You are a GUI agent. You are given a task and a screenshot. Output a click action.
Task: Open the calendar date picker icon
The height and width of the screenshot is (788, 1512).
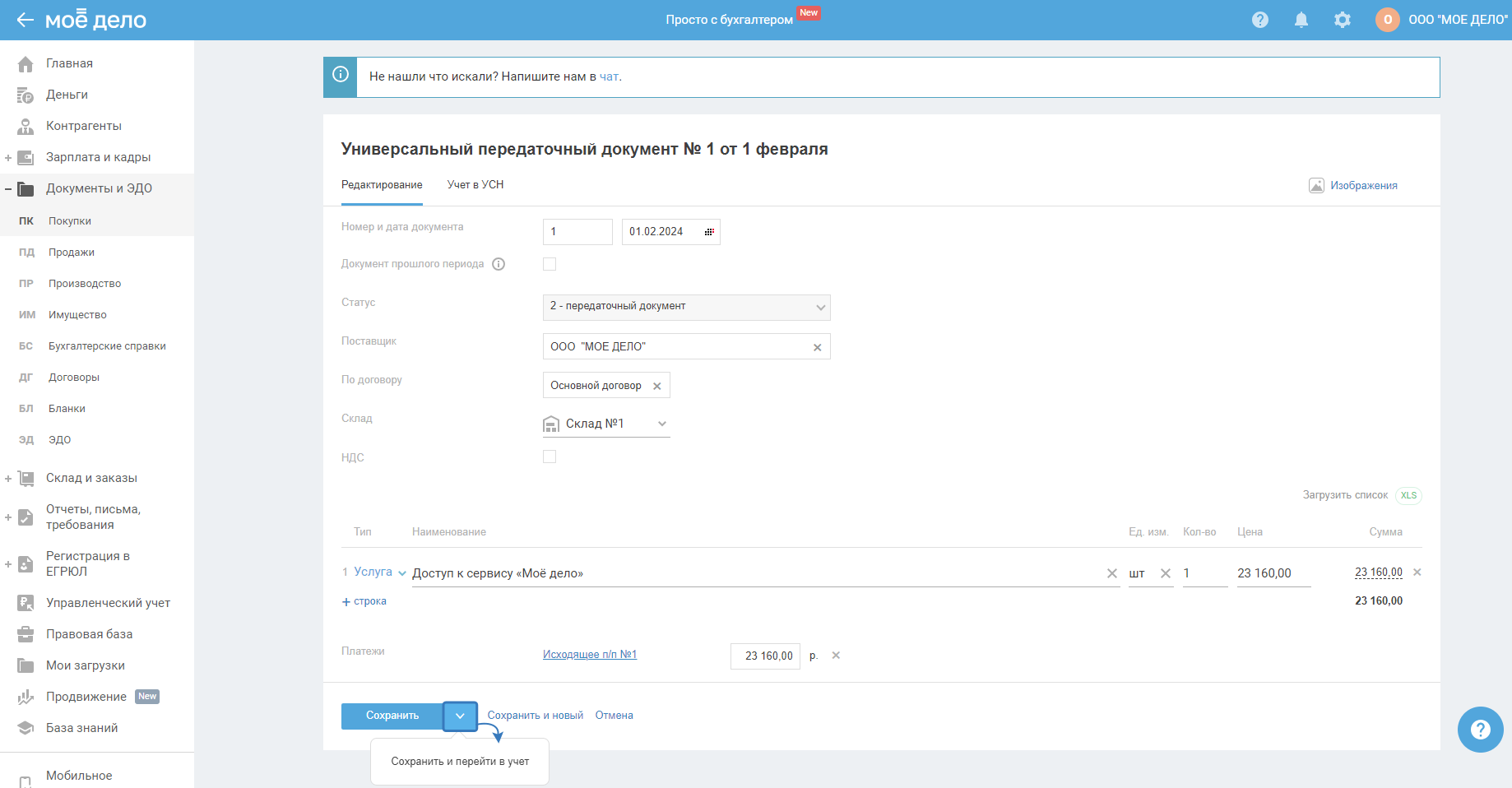709,232
